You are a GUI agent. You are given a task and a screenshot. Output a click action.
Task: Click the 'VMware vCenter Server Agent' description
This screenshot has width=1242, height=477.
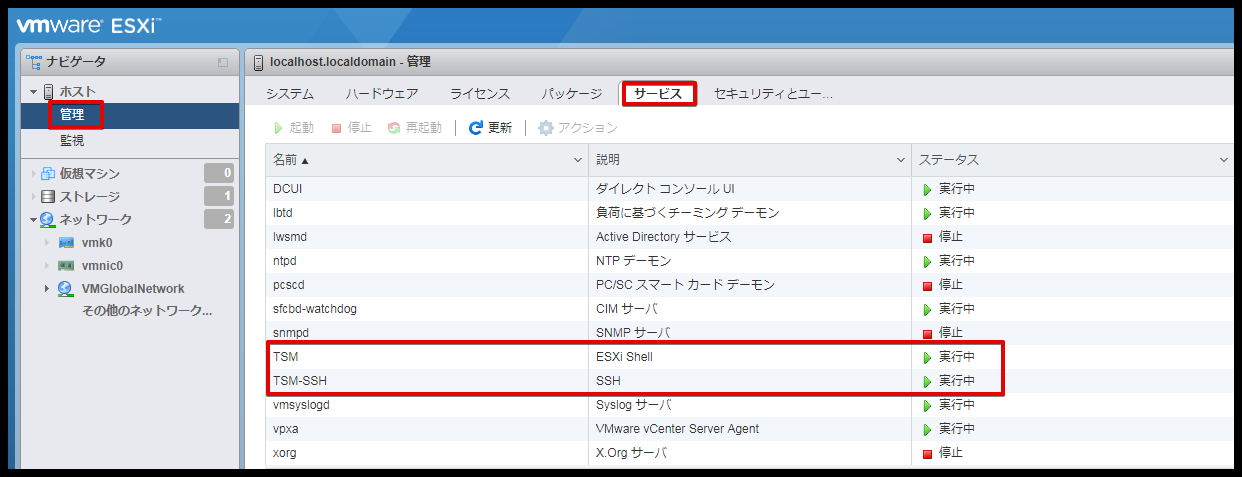coord(677,429)
